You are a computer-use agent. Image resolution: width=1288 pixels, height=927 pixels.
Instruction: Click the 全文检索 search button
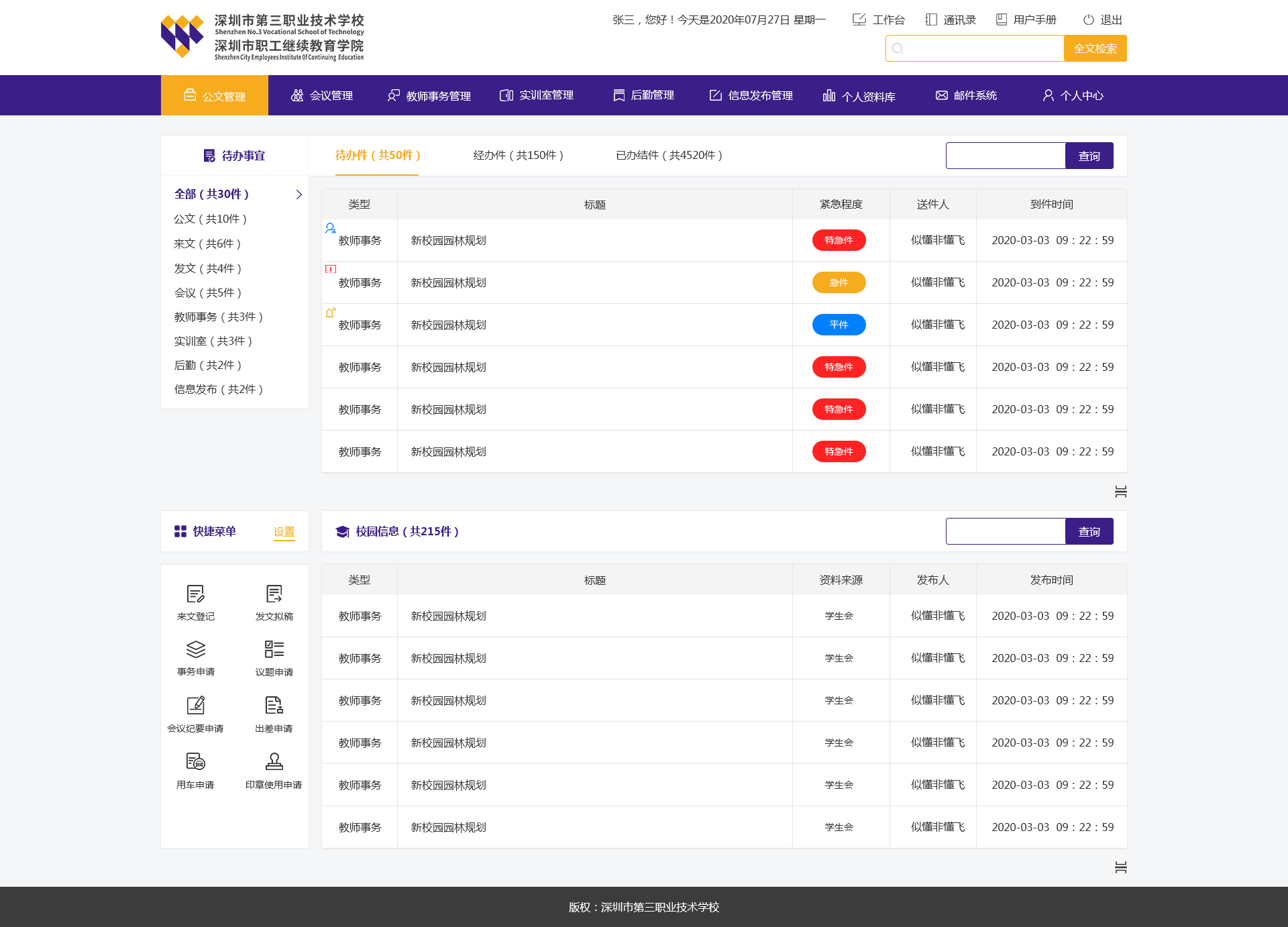1095,48
